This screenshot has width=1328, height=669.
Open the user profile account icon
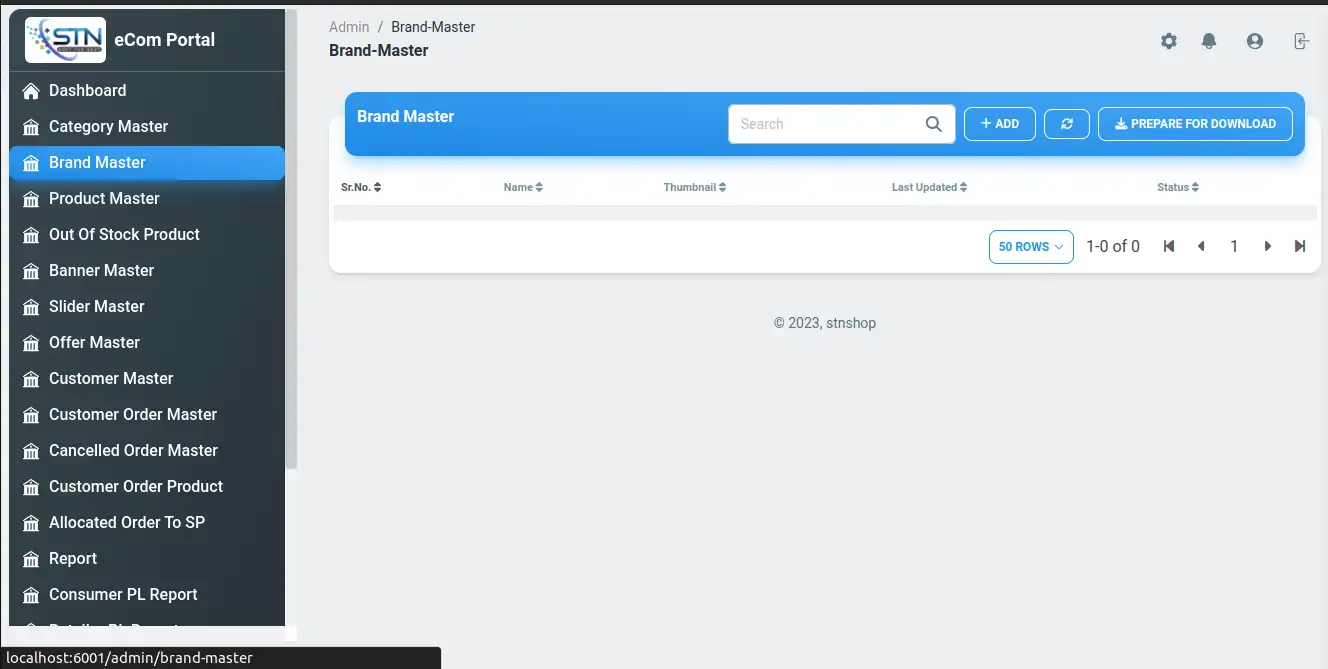click(x=1254, y=41)
